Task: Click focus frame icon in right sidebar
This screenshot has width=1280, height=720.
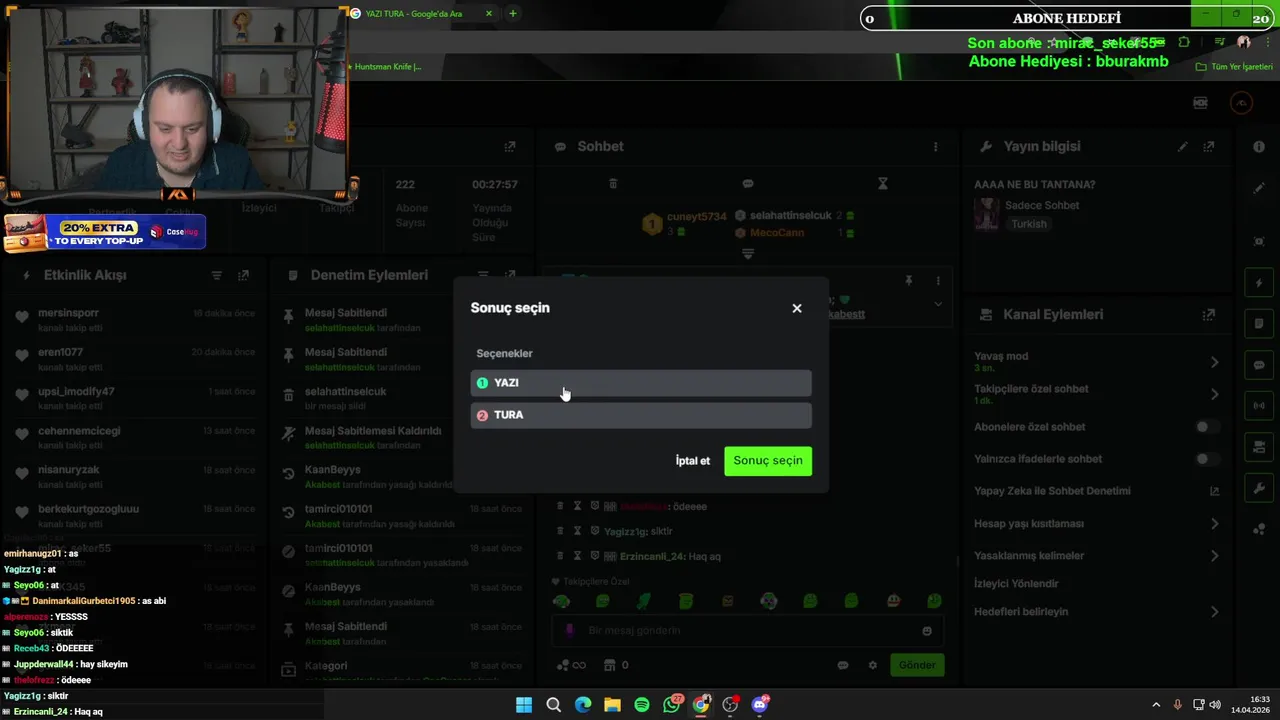Action: click(1259, 241)
